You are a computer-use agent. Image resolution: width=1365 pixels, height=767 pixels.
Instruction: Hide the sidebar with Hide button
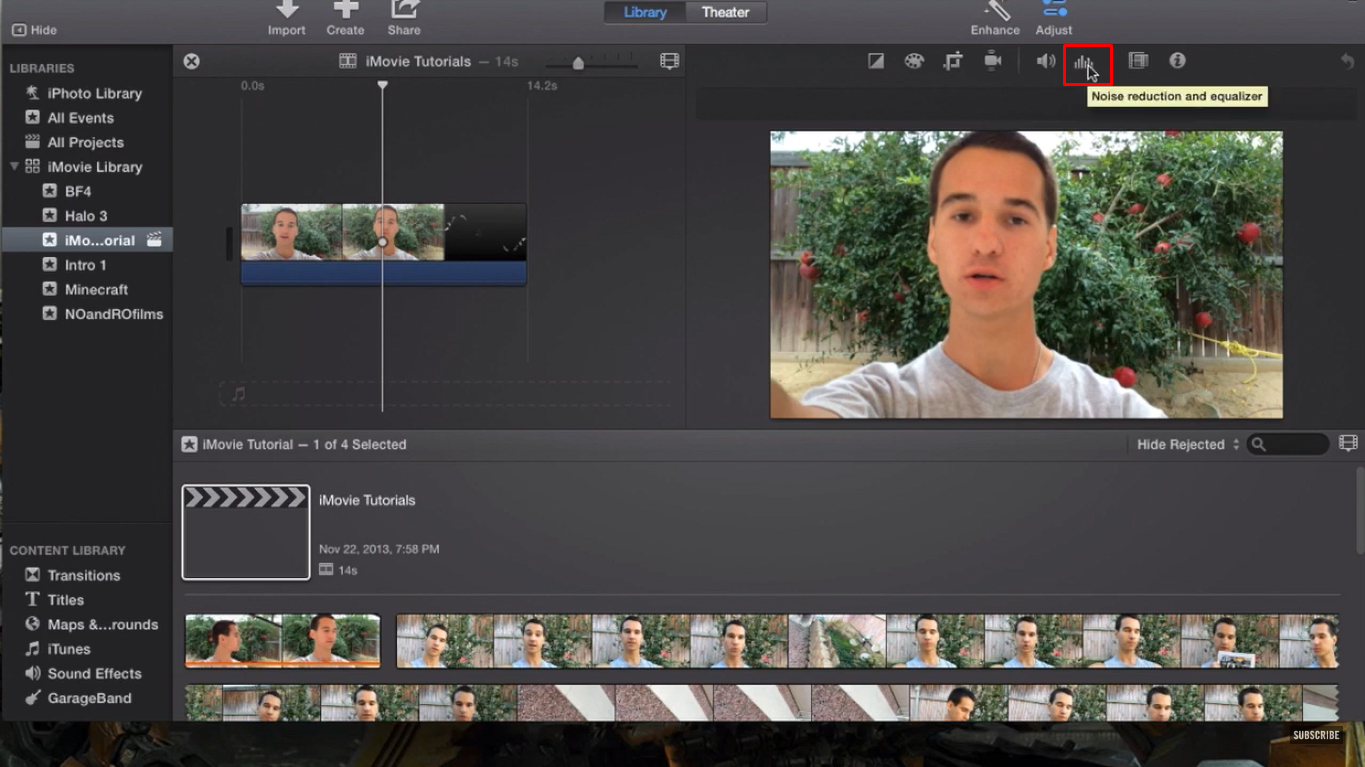pyautogui.click(x=35, y=30)
